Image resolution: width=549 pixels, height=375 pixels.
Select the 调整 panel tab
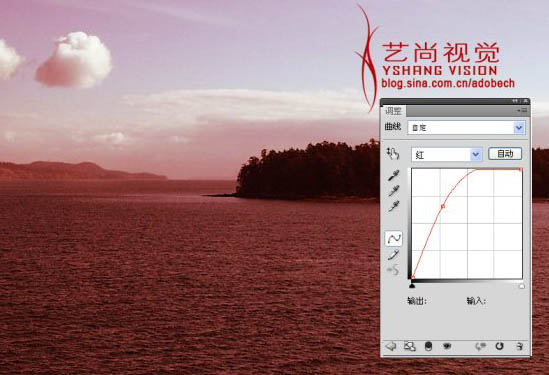coord(394,111)
